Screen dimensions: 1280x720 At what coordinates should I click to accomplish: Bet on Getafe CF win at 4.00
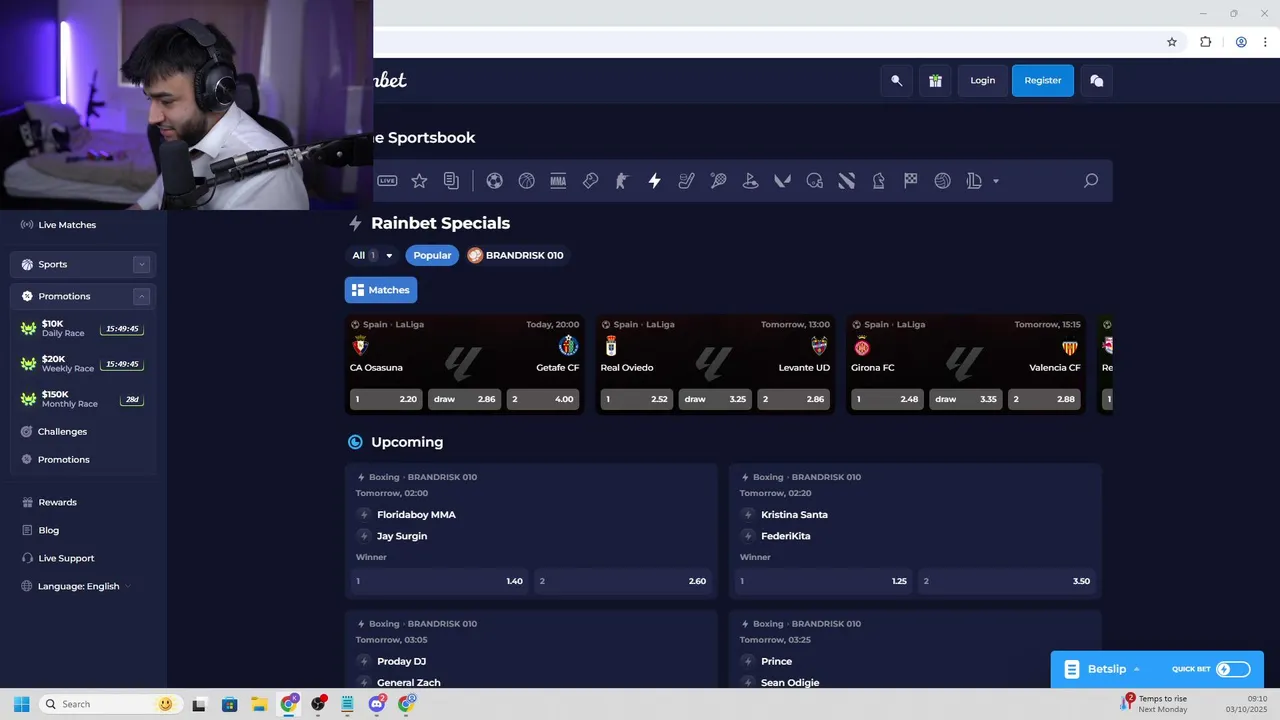coord(543,399)
